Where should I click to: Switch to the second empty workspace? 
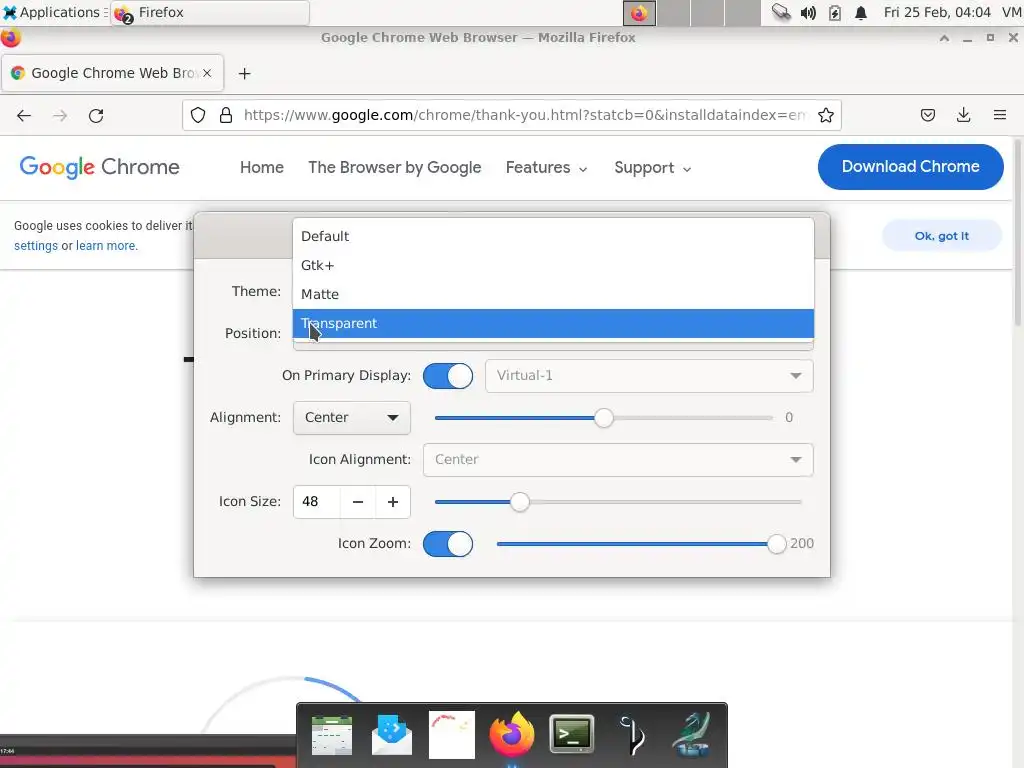673,12
